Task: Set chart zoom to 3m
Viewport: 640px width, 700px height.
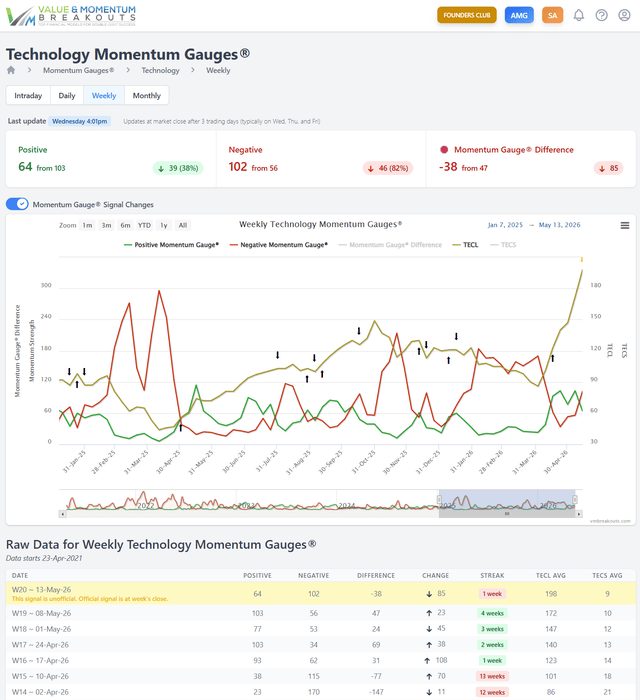Action: [x=106, y=225]
